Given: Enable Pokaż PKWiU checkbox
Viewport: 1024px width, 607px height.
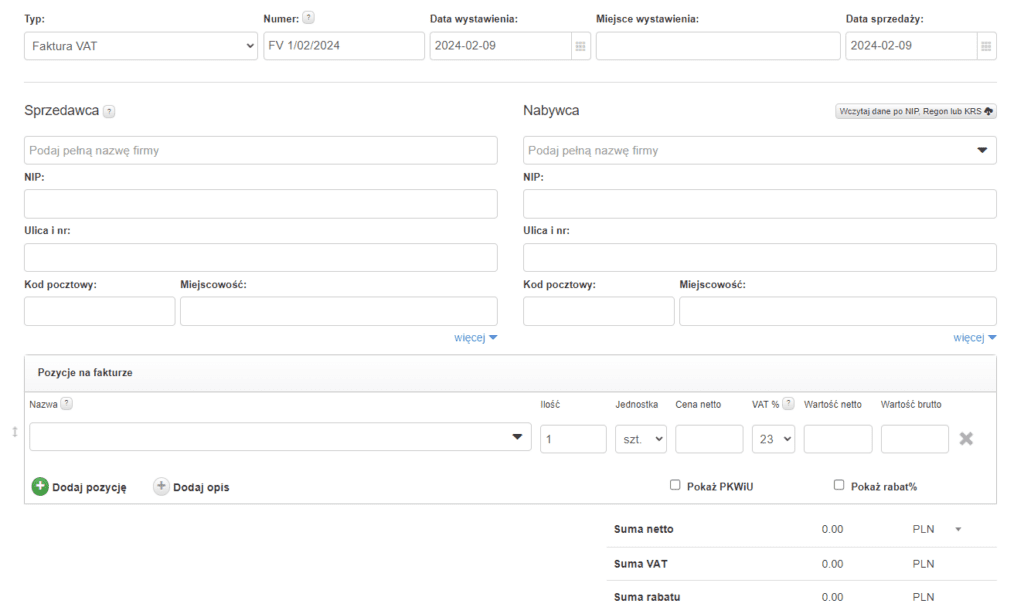Looking at the screenshot, I should (x=676, y=485).
